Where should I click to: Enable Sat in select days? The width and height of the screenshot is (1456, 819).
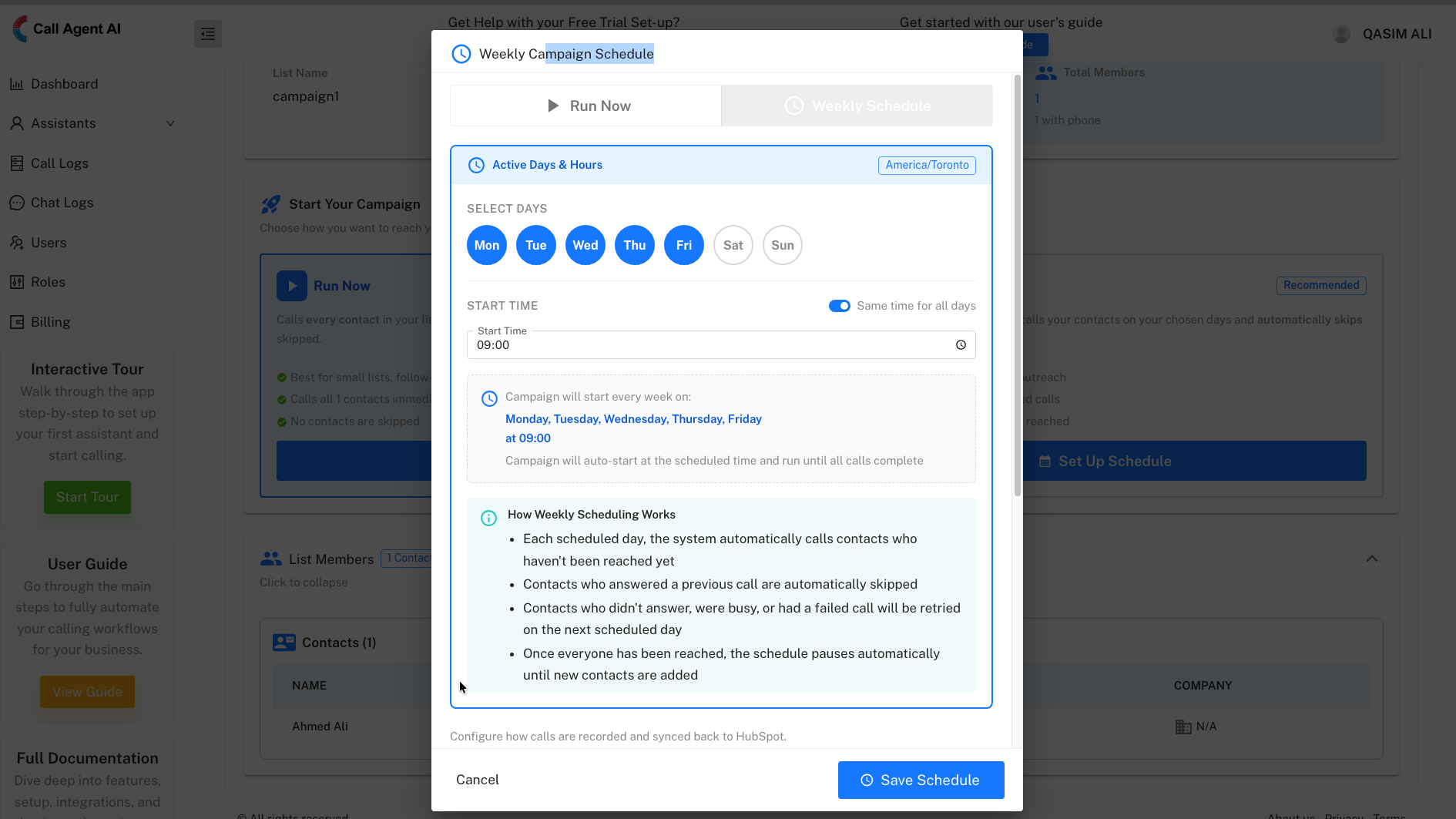[x=733, y=245]
